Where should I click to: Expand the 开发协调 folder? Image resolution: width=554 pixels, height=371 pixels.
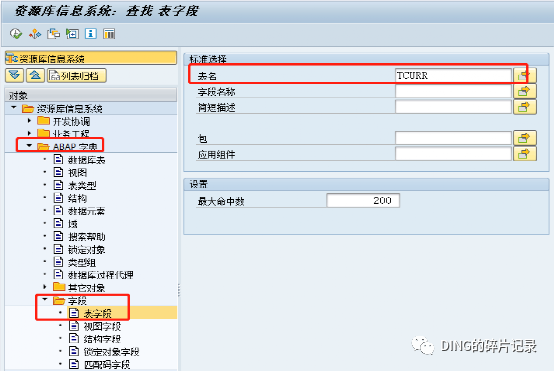pyautogui.click(x=29, y=121)
